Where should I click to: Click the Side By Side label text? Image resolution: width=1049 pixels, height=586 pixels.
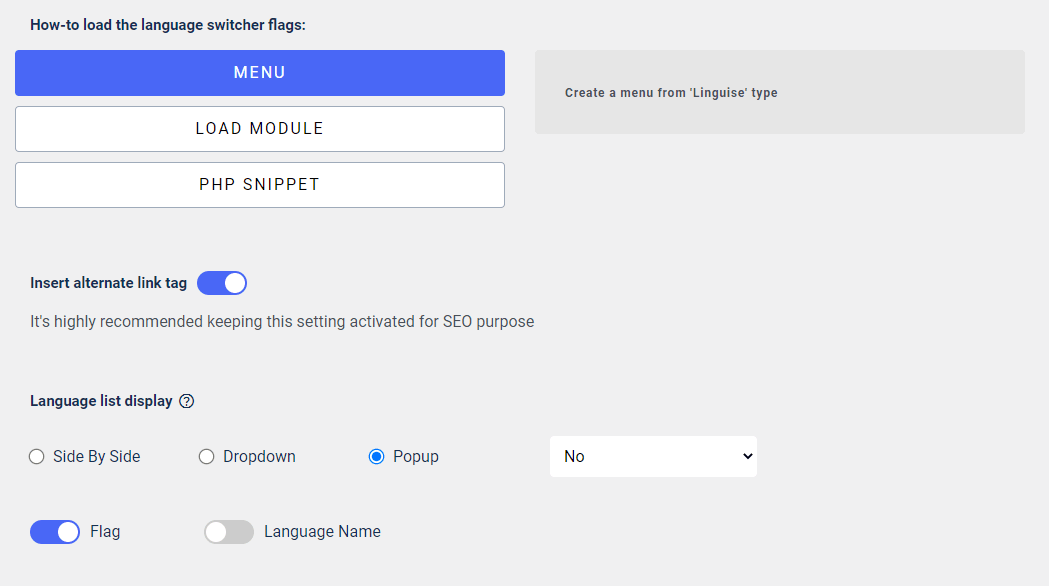click(x=96, y=457)
